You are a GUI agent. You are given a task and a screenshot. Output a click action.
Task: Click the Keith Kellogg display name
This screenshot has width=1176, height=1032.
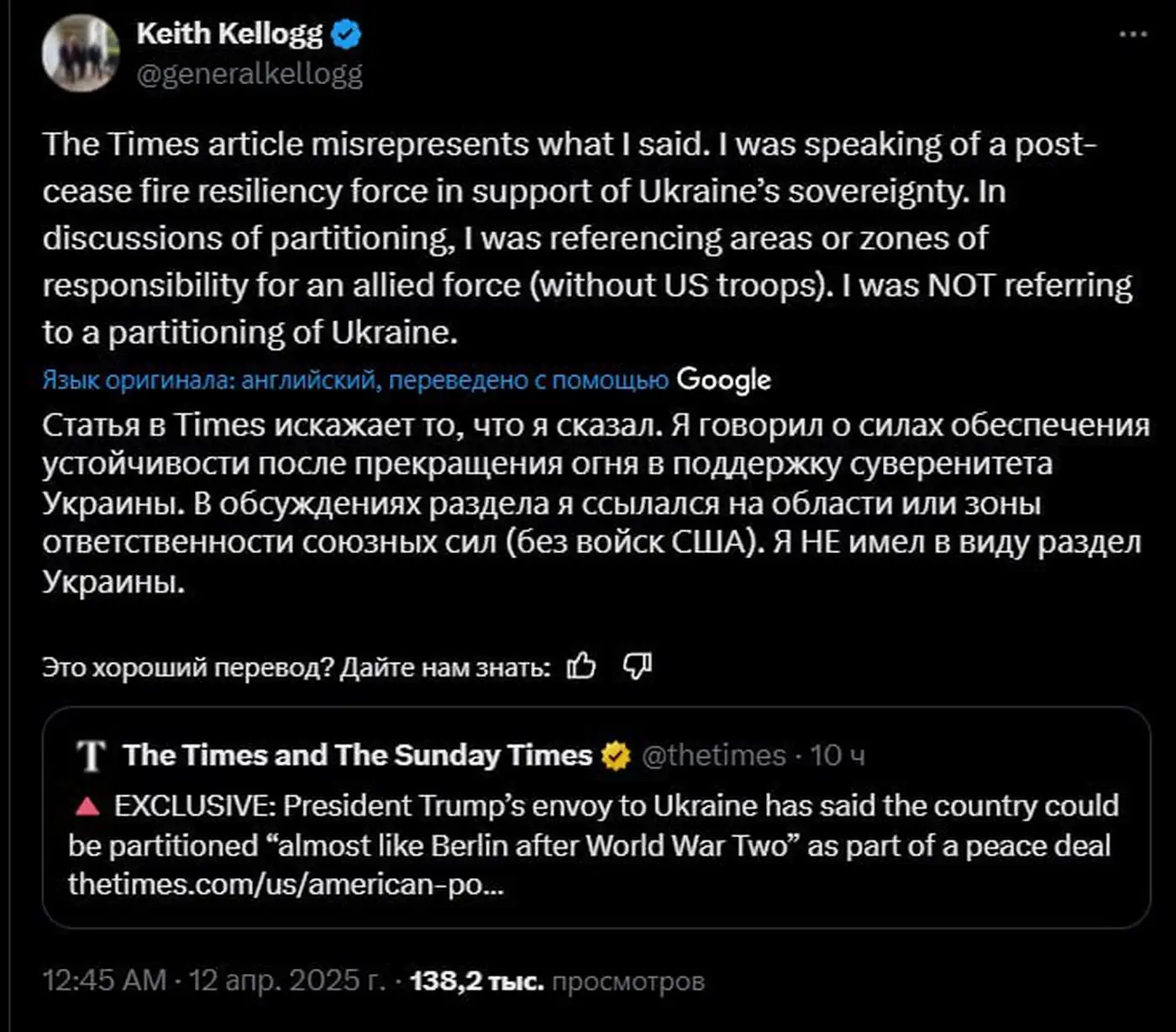(229, 34)
